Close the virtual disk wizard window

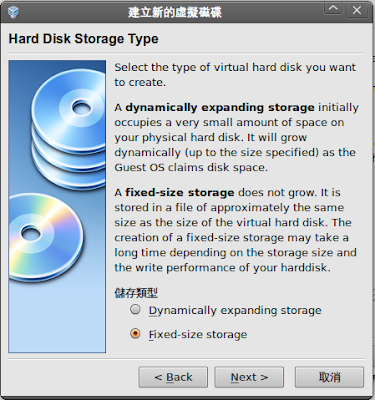click(x=357, y=10)
